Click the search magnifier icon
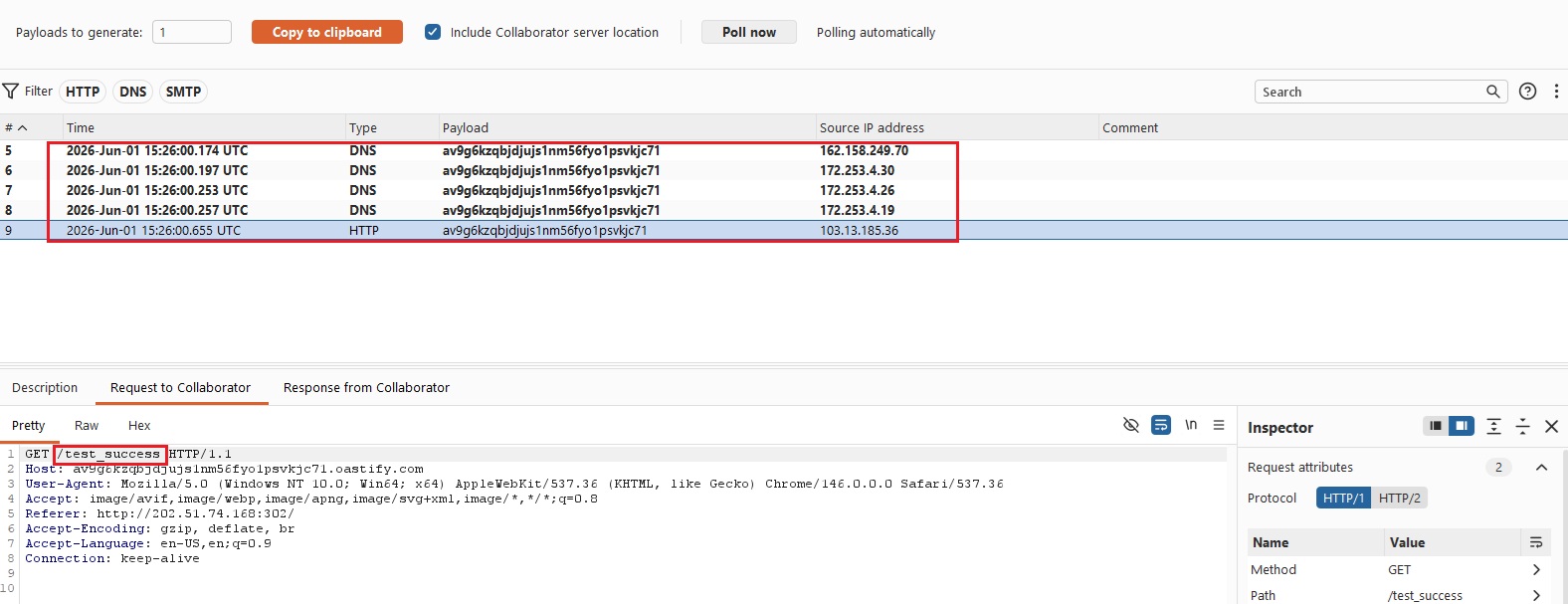The width and height of the screenshot is (1568, 604). tap(1493, 92)
